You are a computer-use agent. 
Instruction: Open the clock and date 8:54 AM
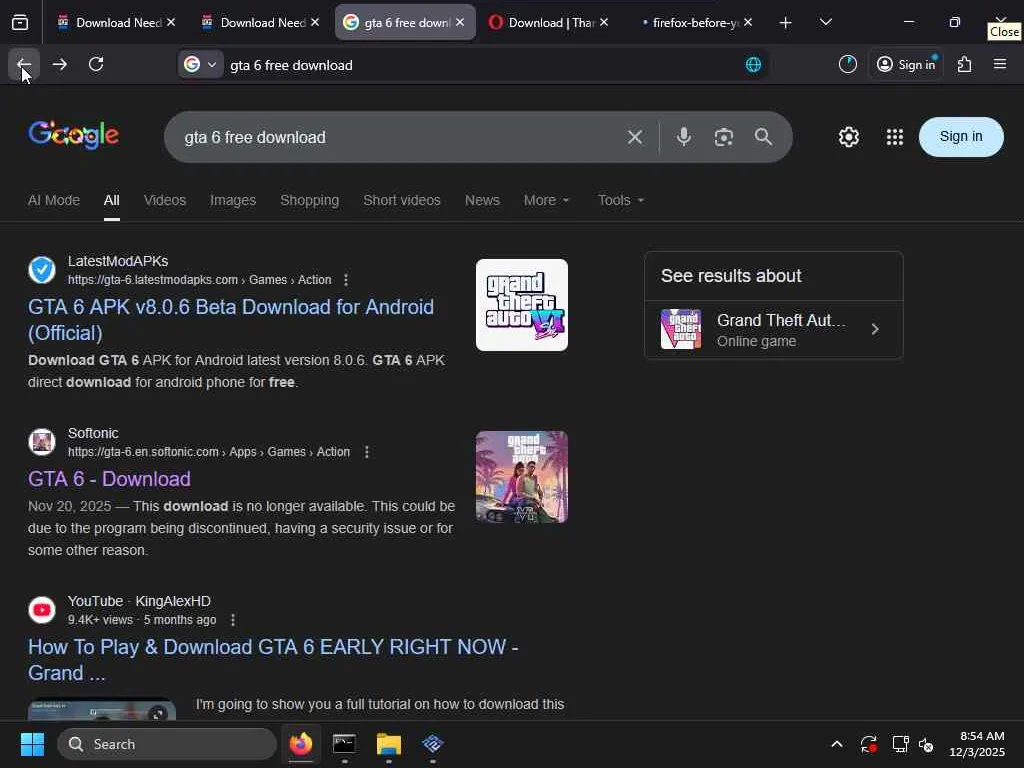(977, 744)
